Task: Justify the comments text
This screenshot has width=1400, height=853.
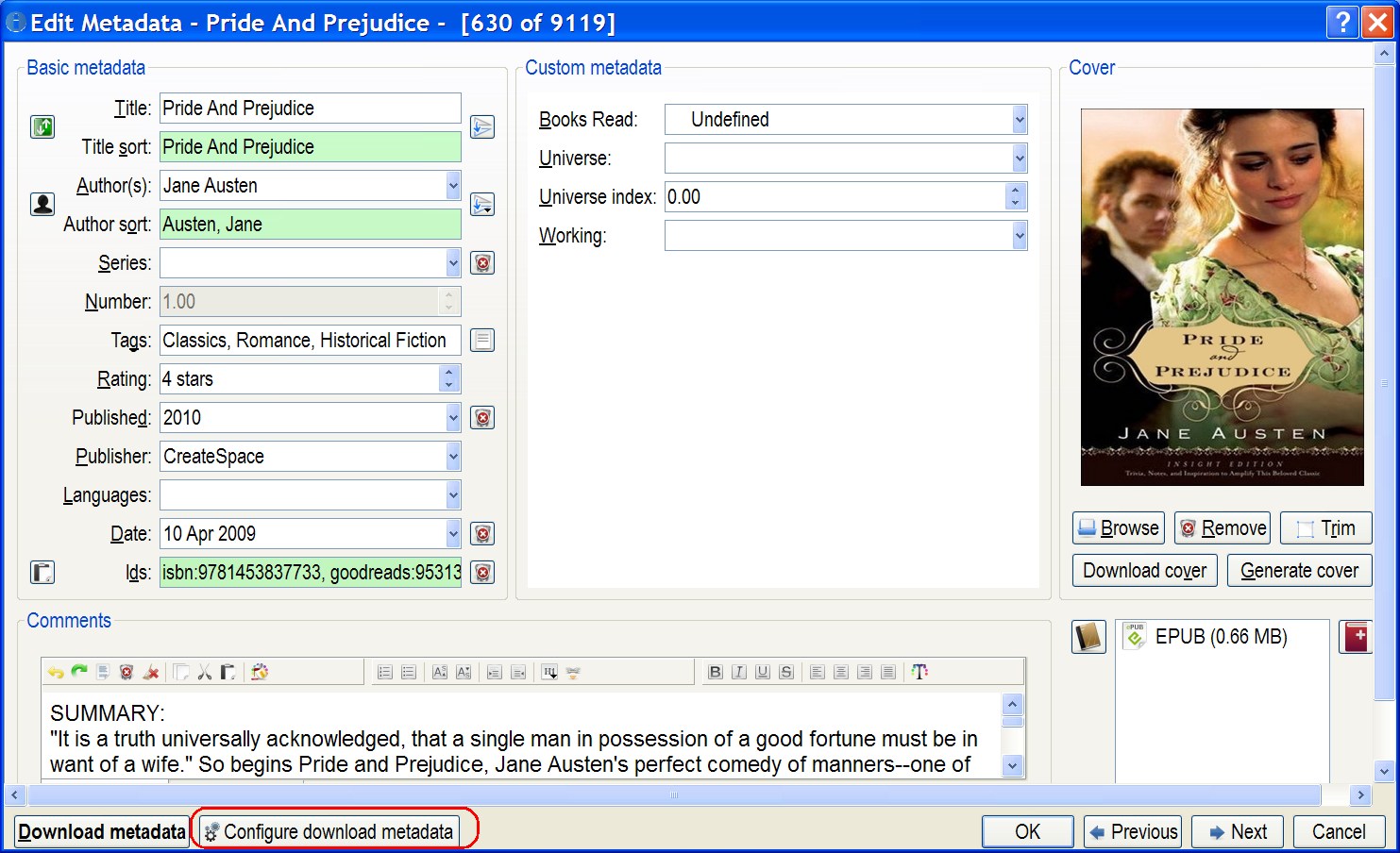Action: coord(888,672)
